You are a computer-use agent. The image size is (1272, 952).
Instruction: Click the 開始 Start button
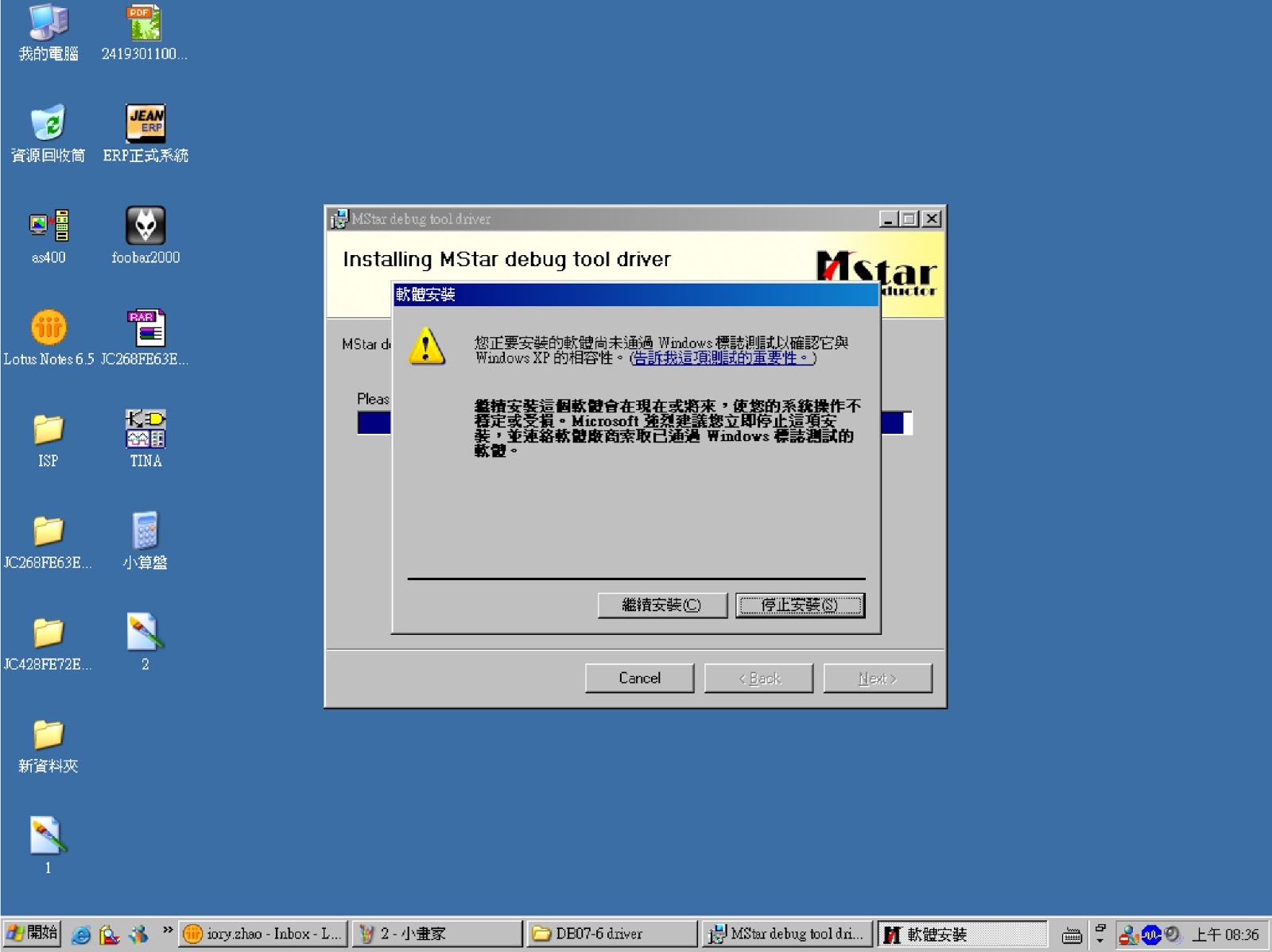coord(32,934)
